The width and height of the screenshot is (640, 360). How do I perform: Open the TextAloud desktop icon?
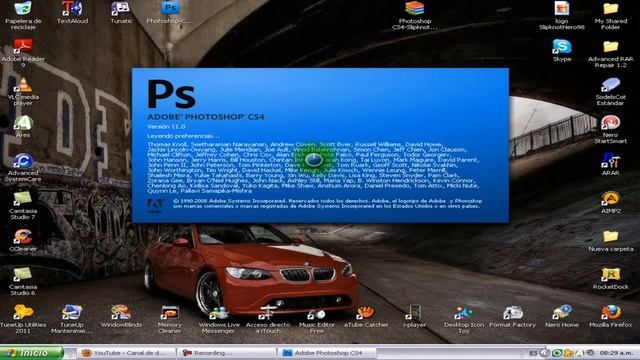[x=72, y=9]
